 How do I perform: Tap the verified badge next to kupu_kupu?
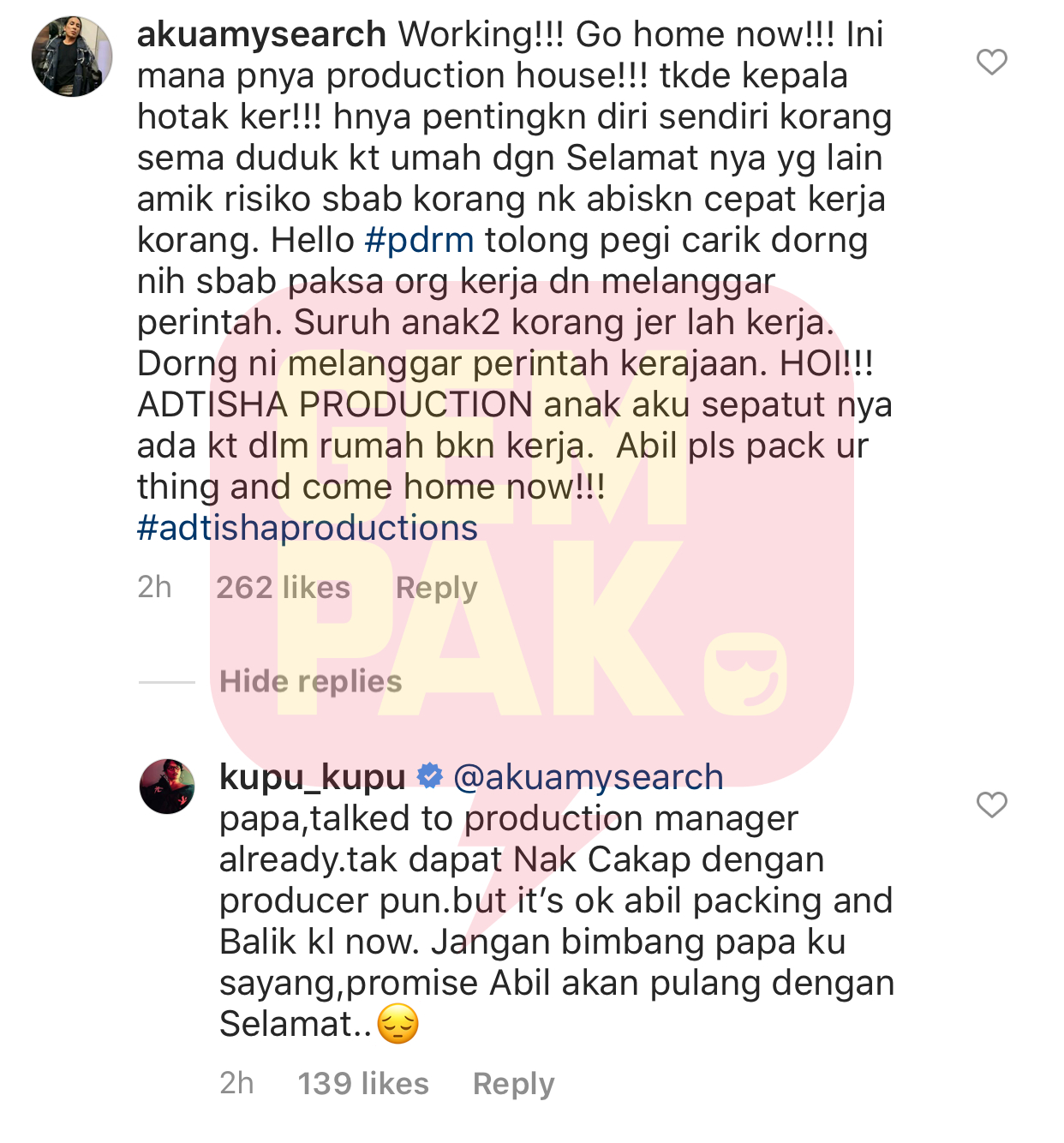click(x=429, y=776)
